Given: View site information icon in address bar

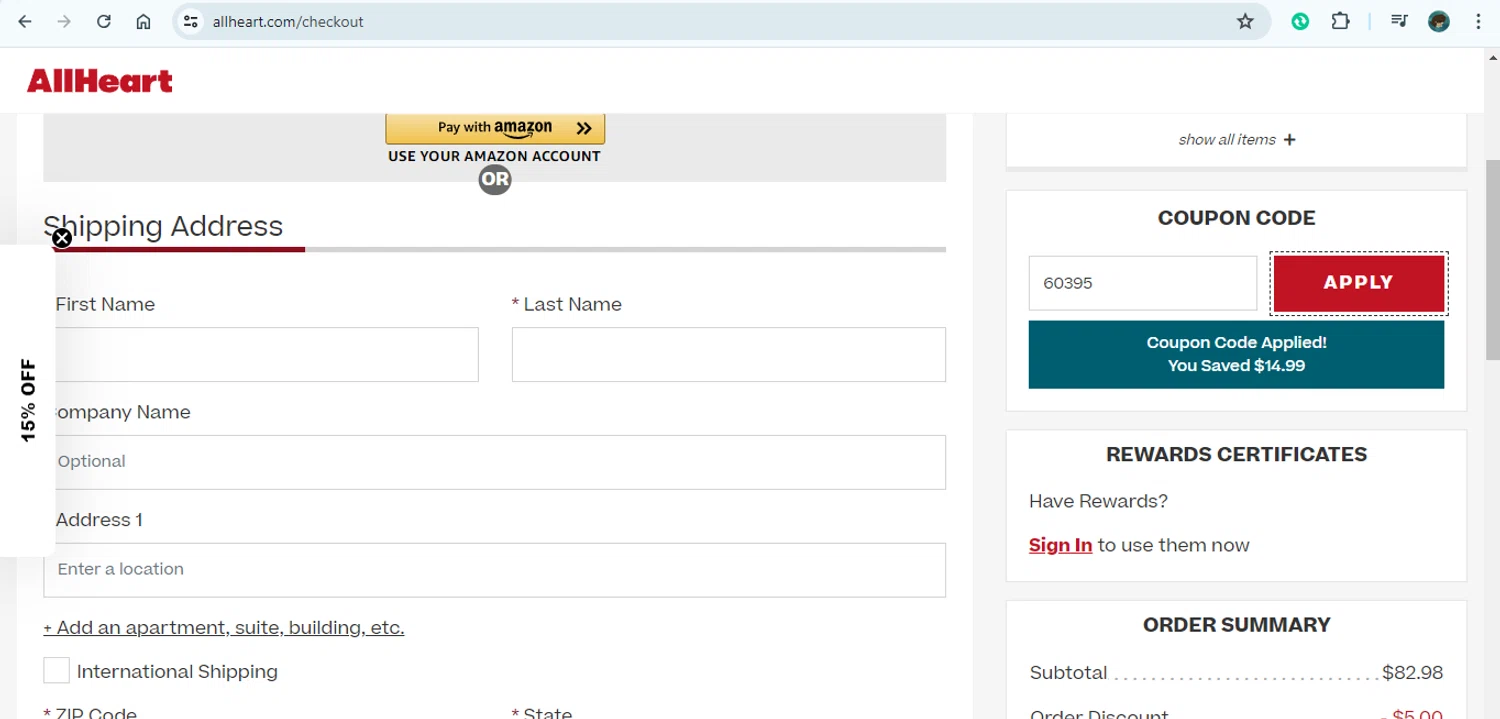Looking at the screenshot, I should [192, 21].
